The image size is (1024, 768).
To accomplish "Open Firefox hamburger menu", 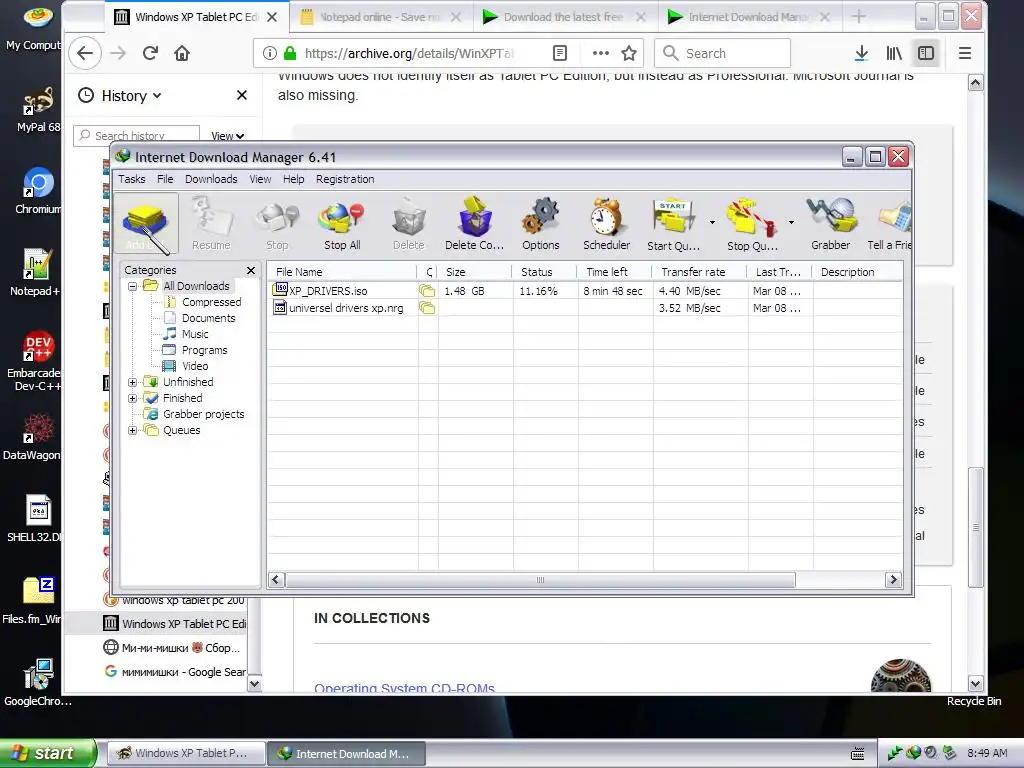I will [965, 54].
